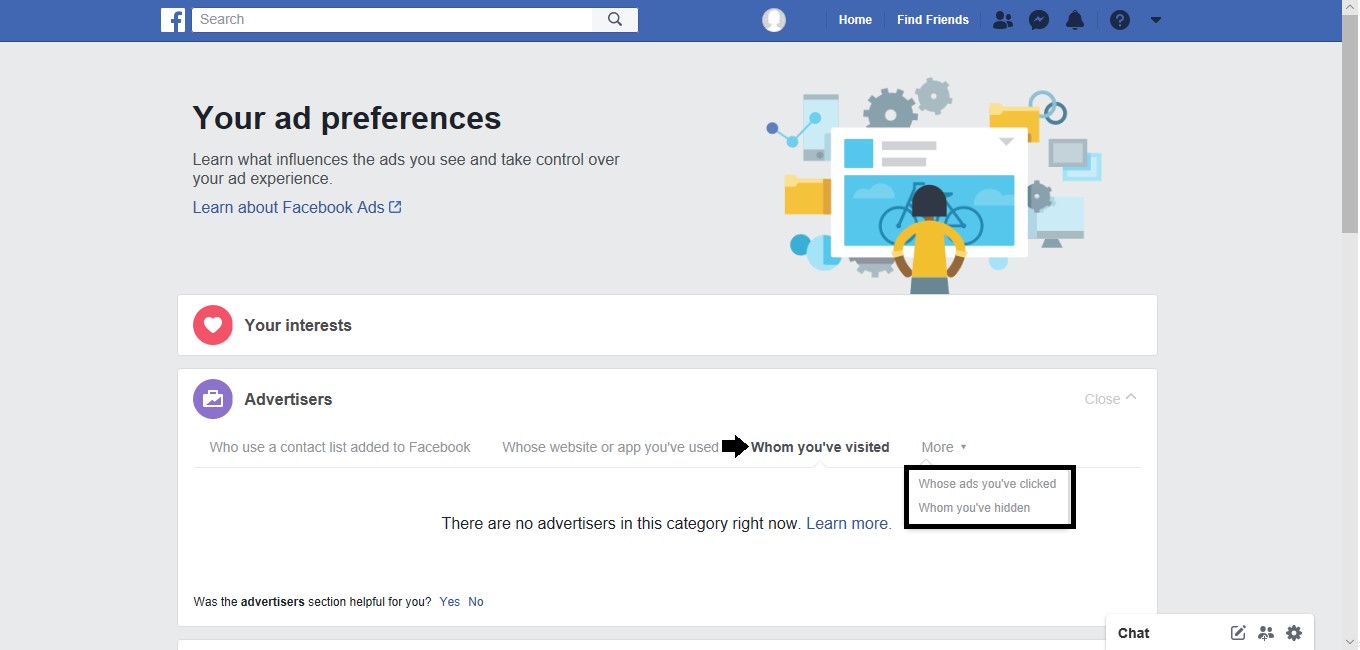
Task: Click the Your interests heart icon
Action: (213, 325)
